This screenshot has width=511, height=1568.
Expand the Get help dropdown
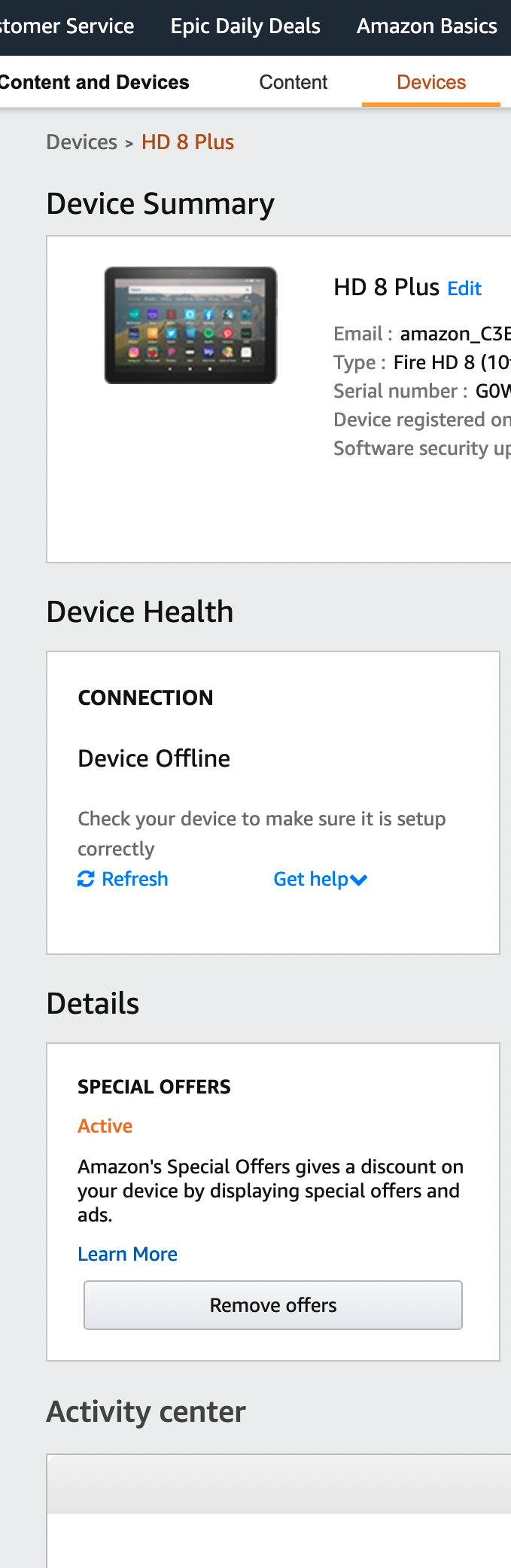point(311,879)
